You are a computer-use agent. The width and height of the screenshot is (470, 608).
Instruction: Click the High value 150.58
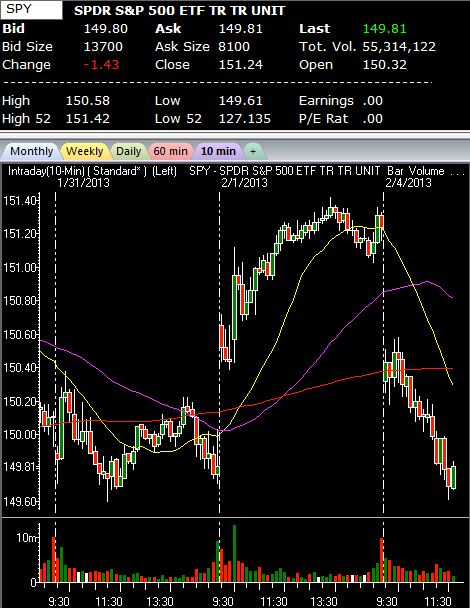pyautogui.click(x=88, y=101)
